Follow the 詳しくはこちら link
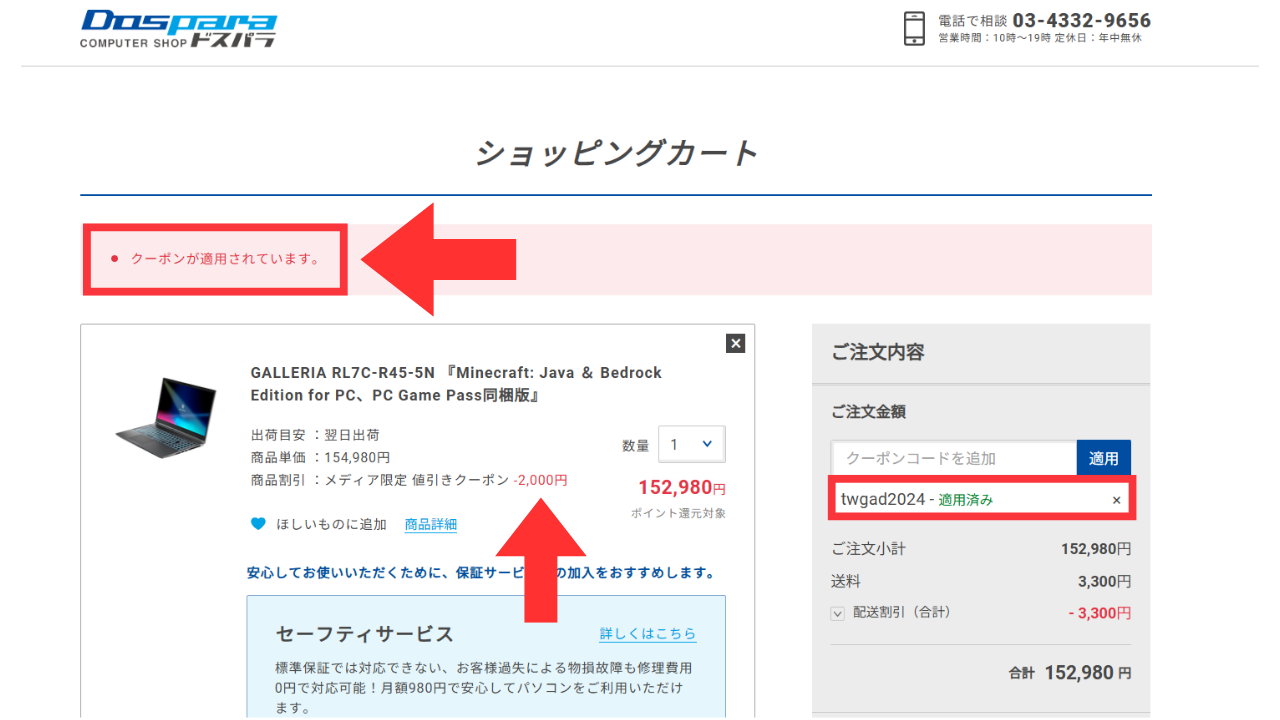1280x720 pixels. pos(647,634)
